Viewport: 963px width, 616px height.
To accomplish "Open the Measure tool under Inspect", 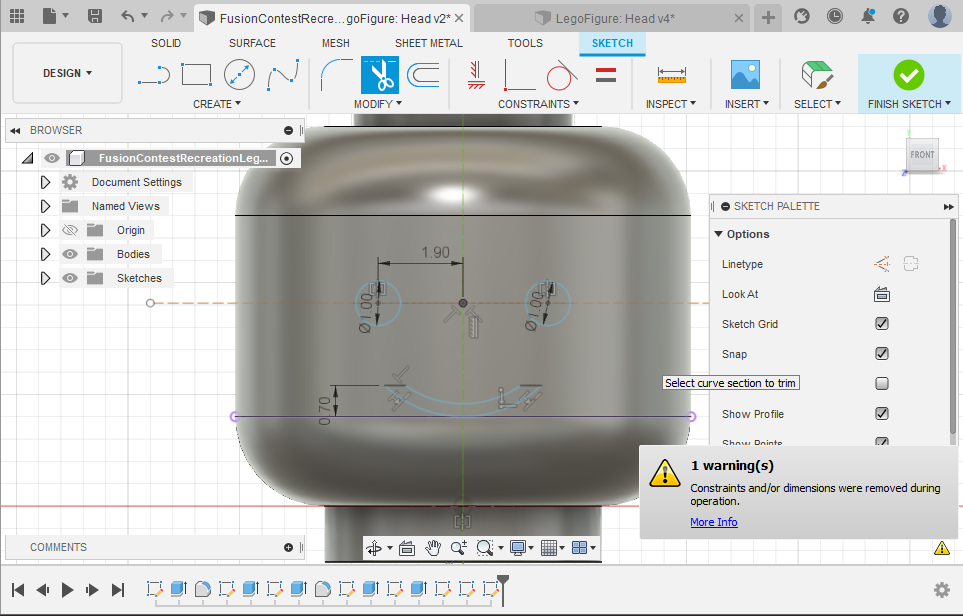I will coord(671,75).
